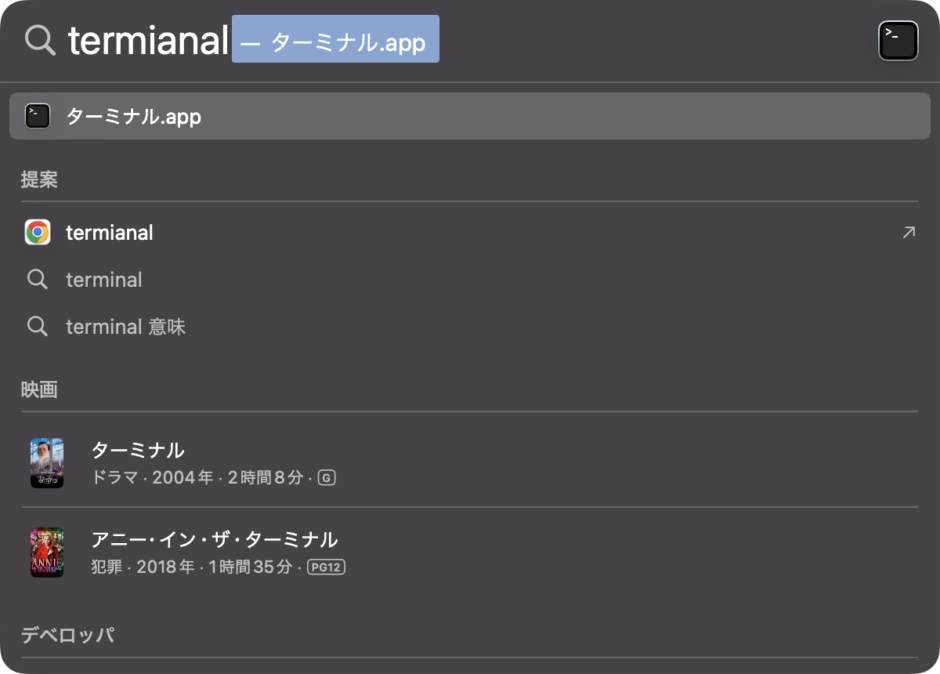Click the magnifying glass icon in search bar

pos(38,40)
